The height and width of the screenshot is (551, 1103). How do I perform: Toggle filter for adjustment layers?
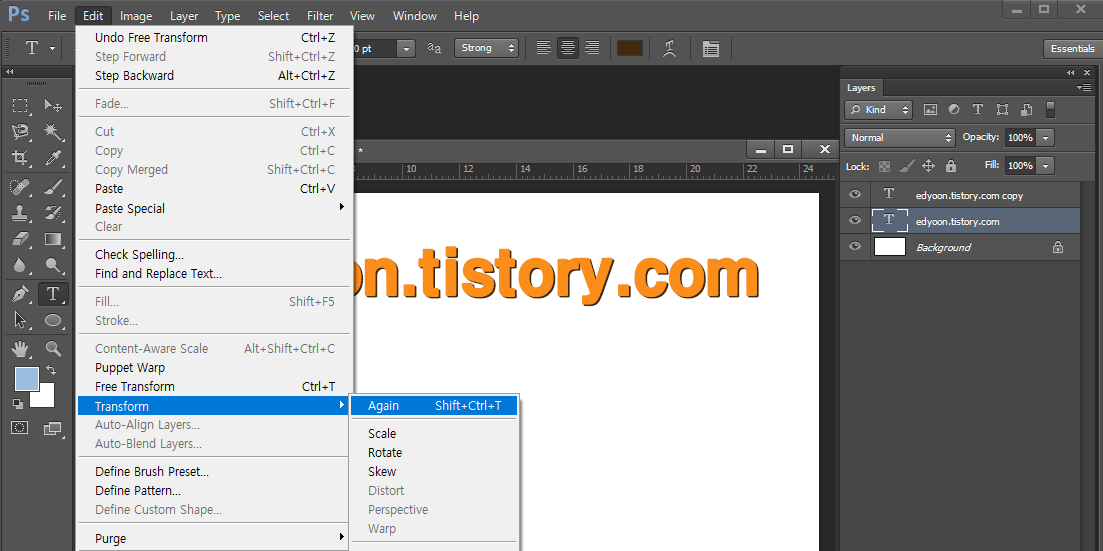[954, 110]
